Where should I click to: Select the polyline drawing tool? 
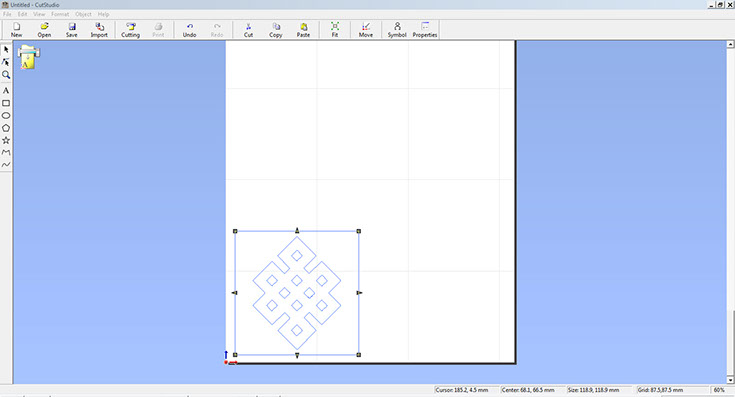6,152
